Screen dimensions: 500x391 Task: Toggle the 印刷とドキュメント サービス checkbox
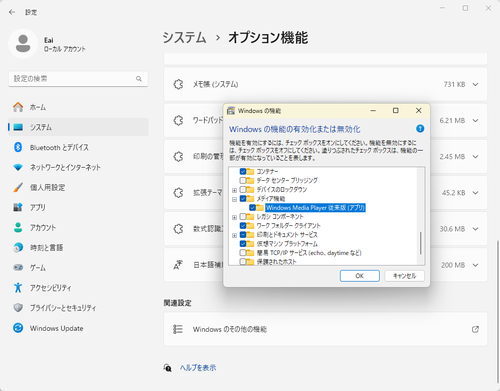click(243, 235)
